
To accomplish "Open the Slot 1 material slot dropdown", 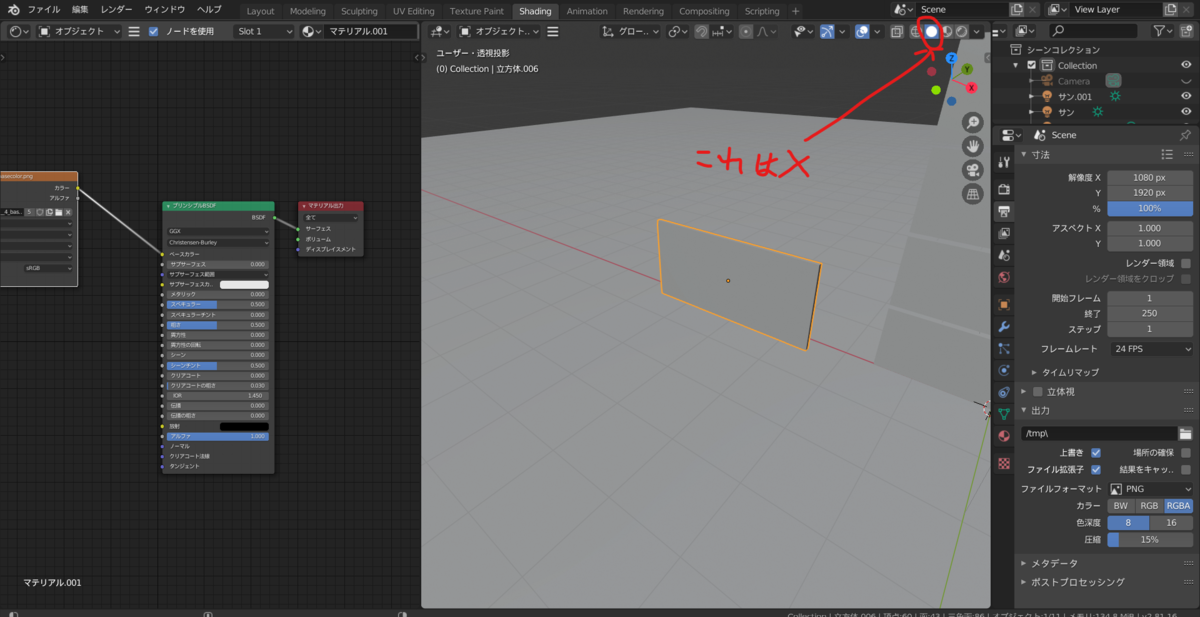I will (262, 31).
